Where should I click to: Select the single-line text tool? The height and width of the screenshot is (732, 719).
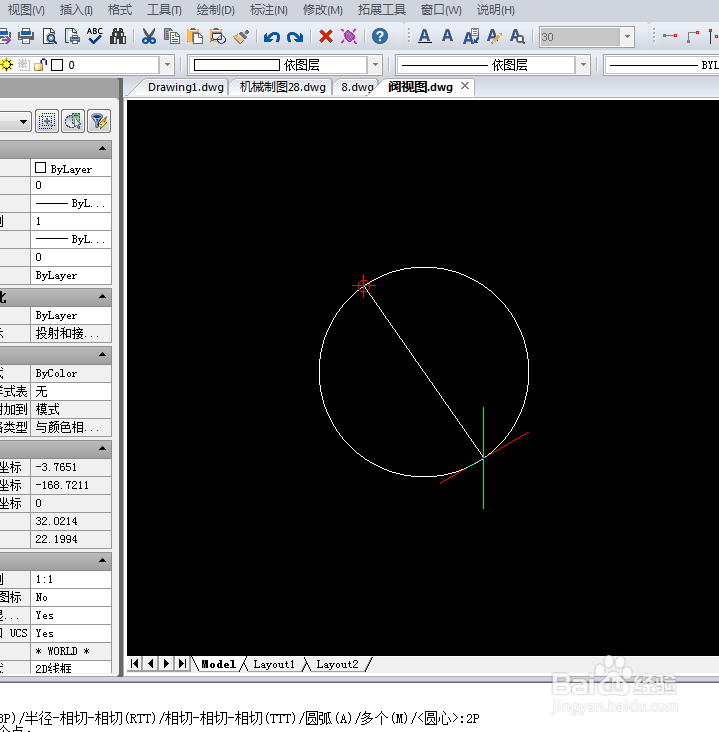click(447, 35)
